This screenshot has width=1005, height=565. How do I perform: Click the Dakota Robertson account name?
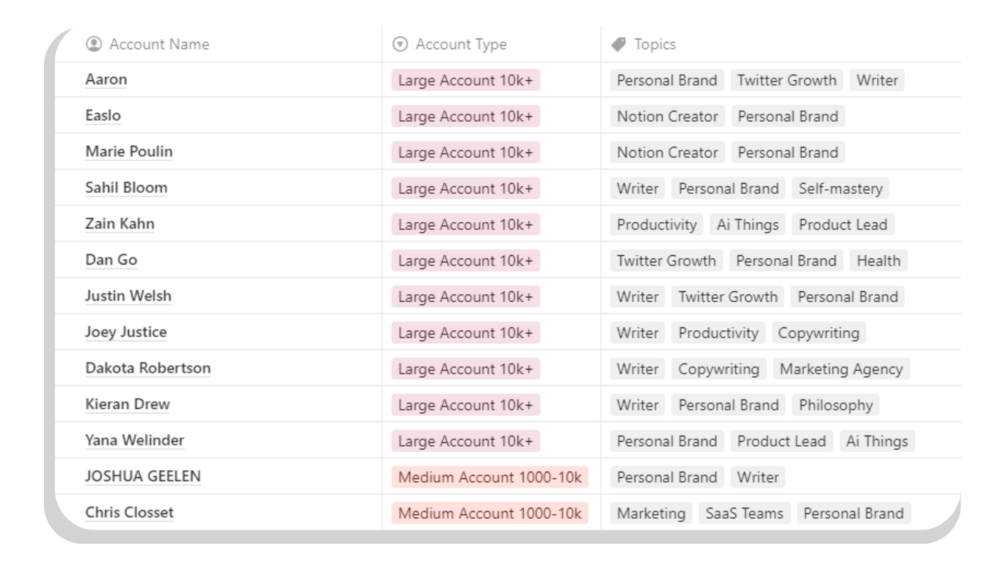click(x=148, y=368)
